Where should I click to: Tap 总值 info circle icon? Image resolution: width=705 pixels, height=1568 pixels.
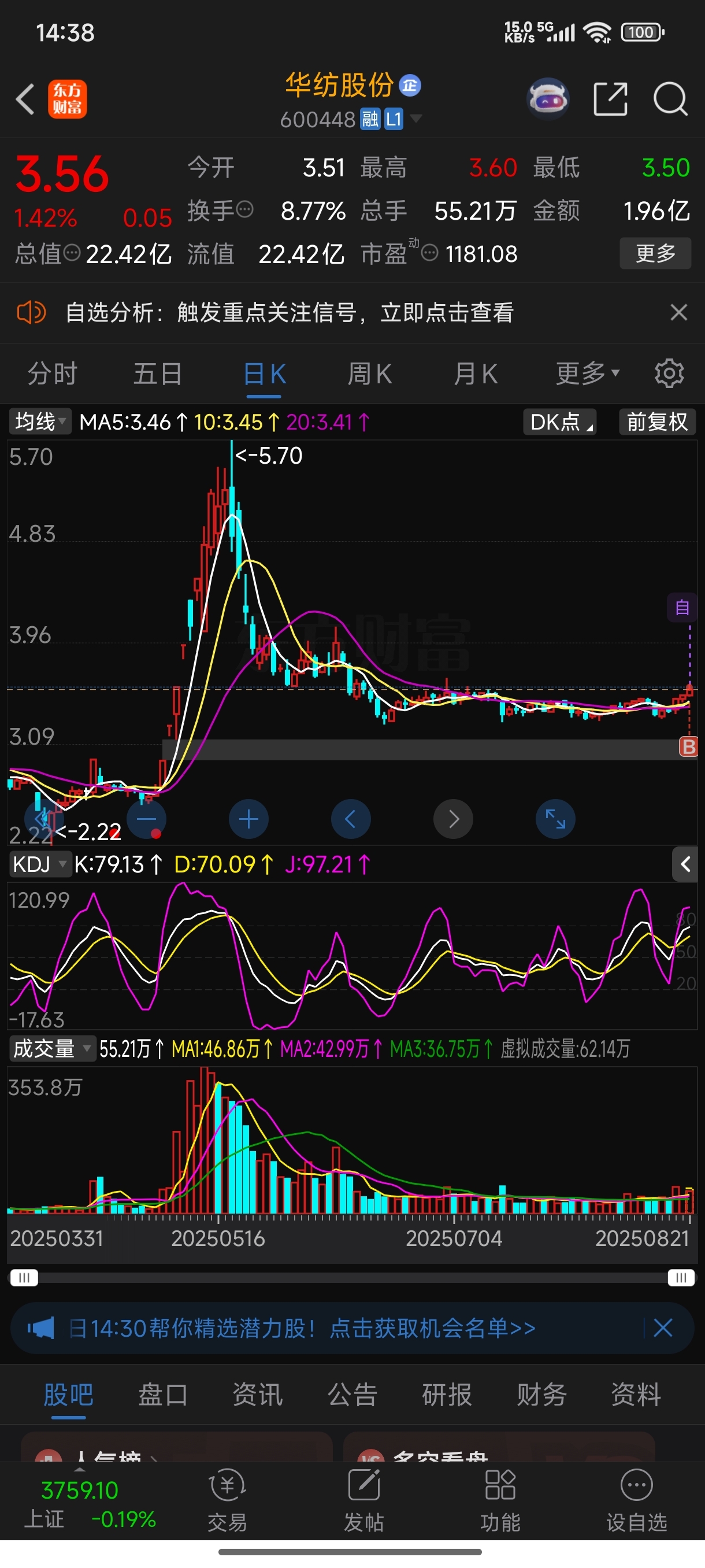click(x=72, y=253)
